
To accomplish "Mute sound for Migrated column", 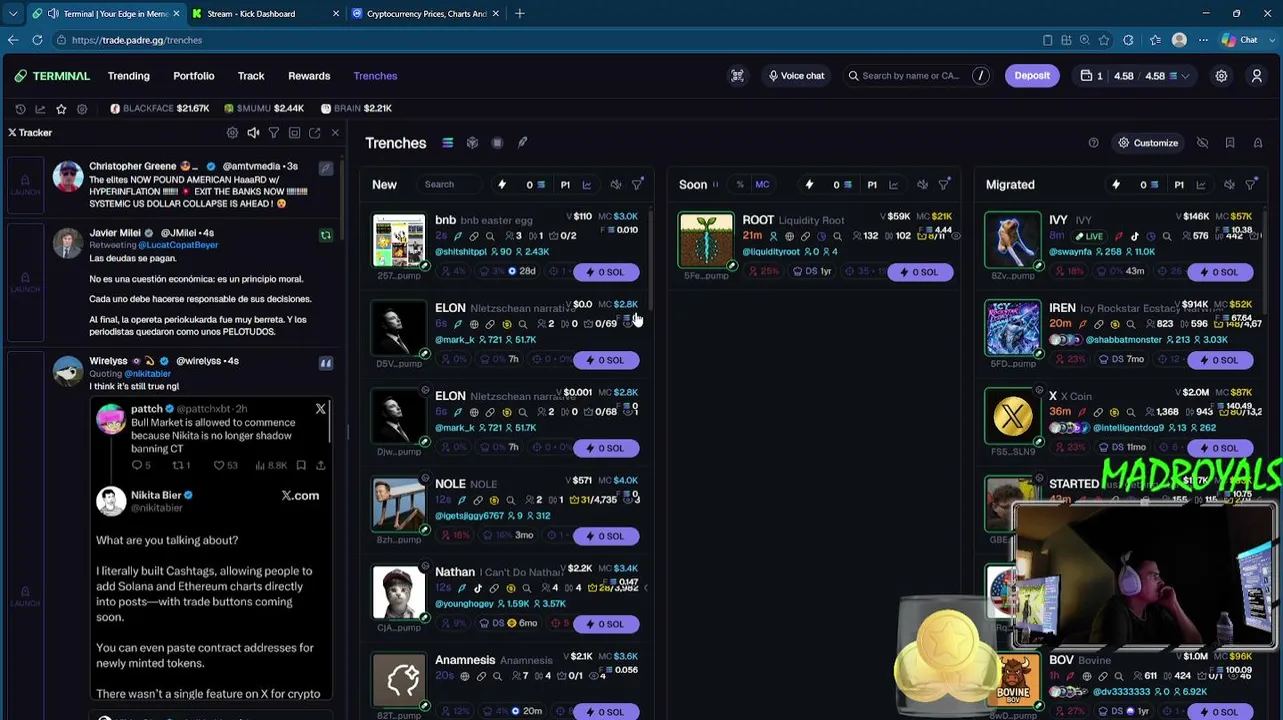I will [x=1229, y=184].
